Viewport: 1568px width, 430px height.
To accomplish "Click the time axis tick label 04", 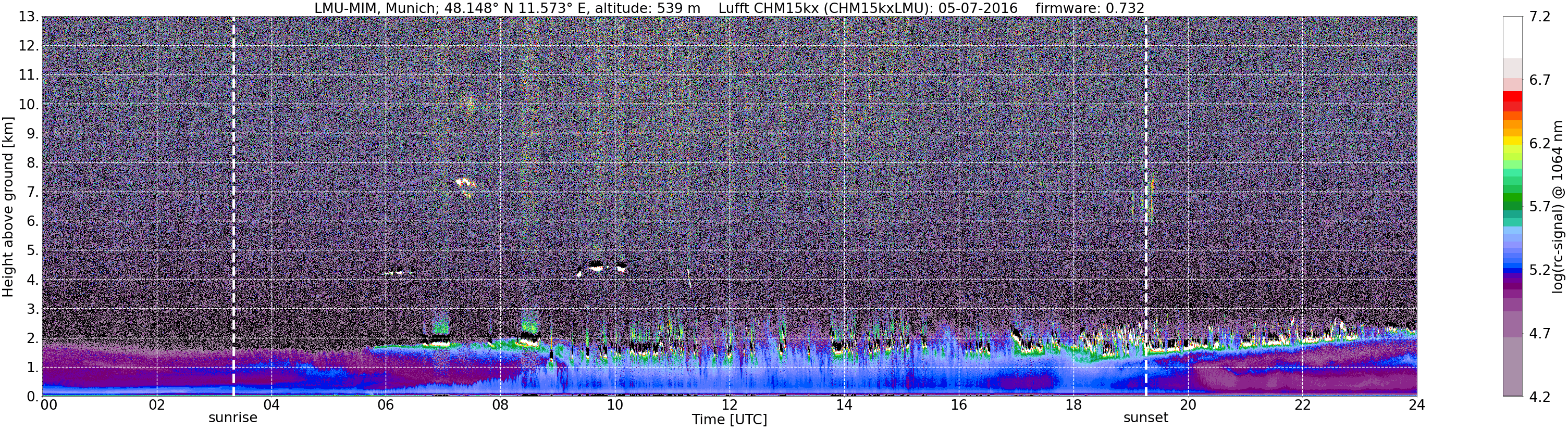I will pyautogui.click(x=271, y=405).
